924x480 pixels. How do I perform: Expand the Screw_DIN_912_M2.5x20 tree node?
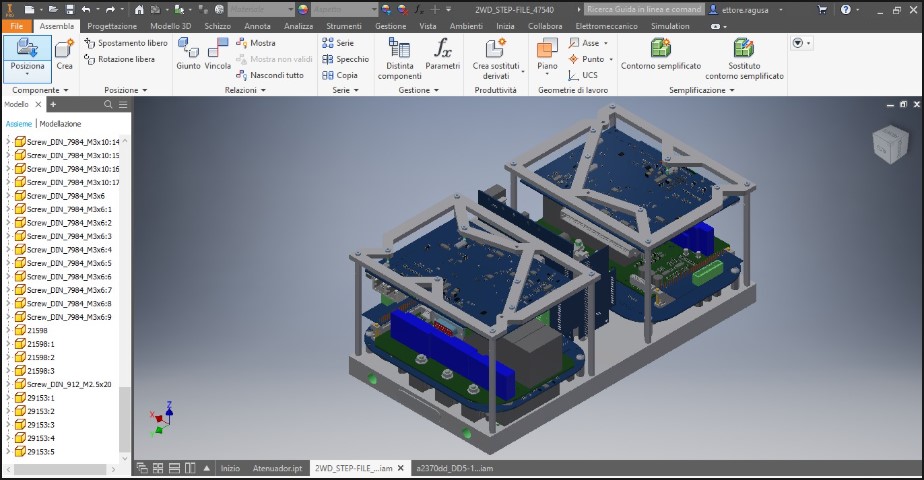(8, 384)
